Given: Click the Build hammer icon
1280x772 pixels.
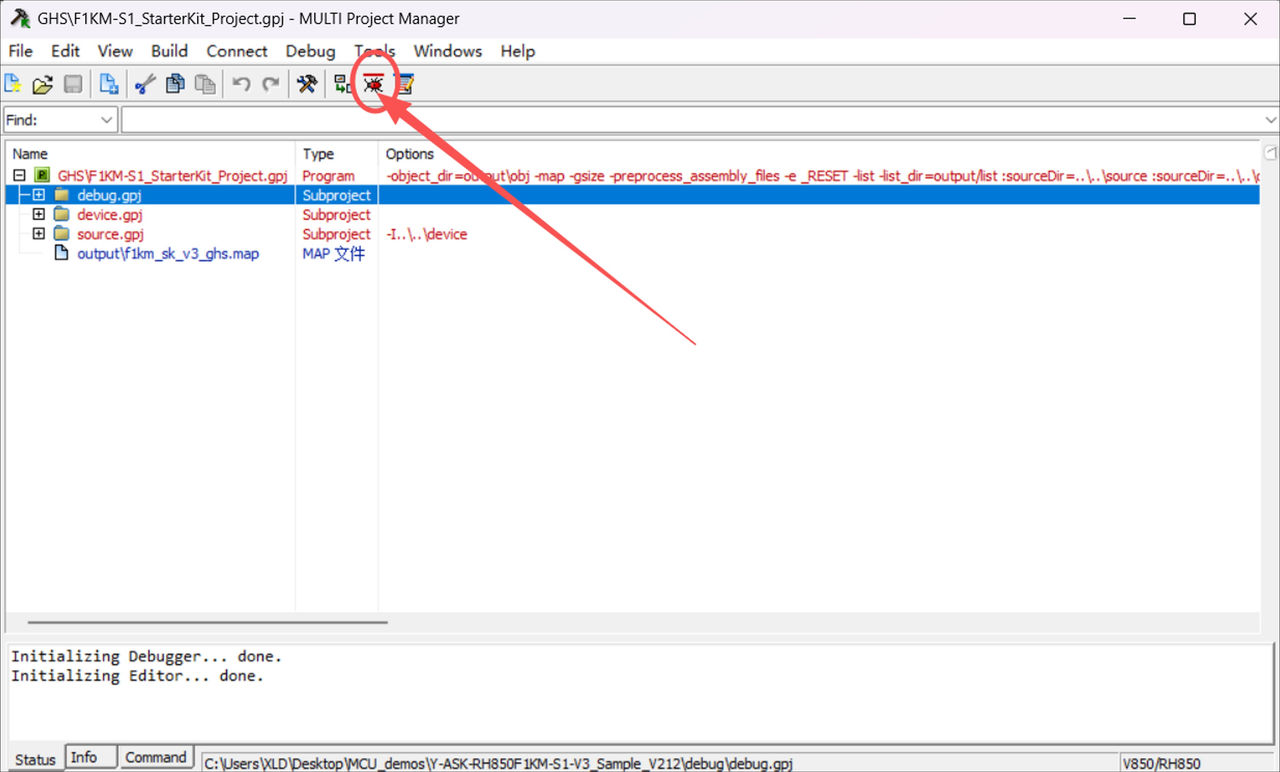Looking at the screenshot, I should point(307,84).
